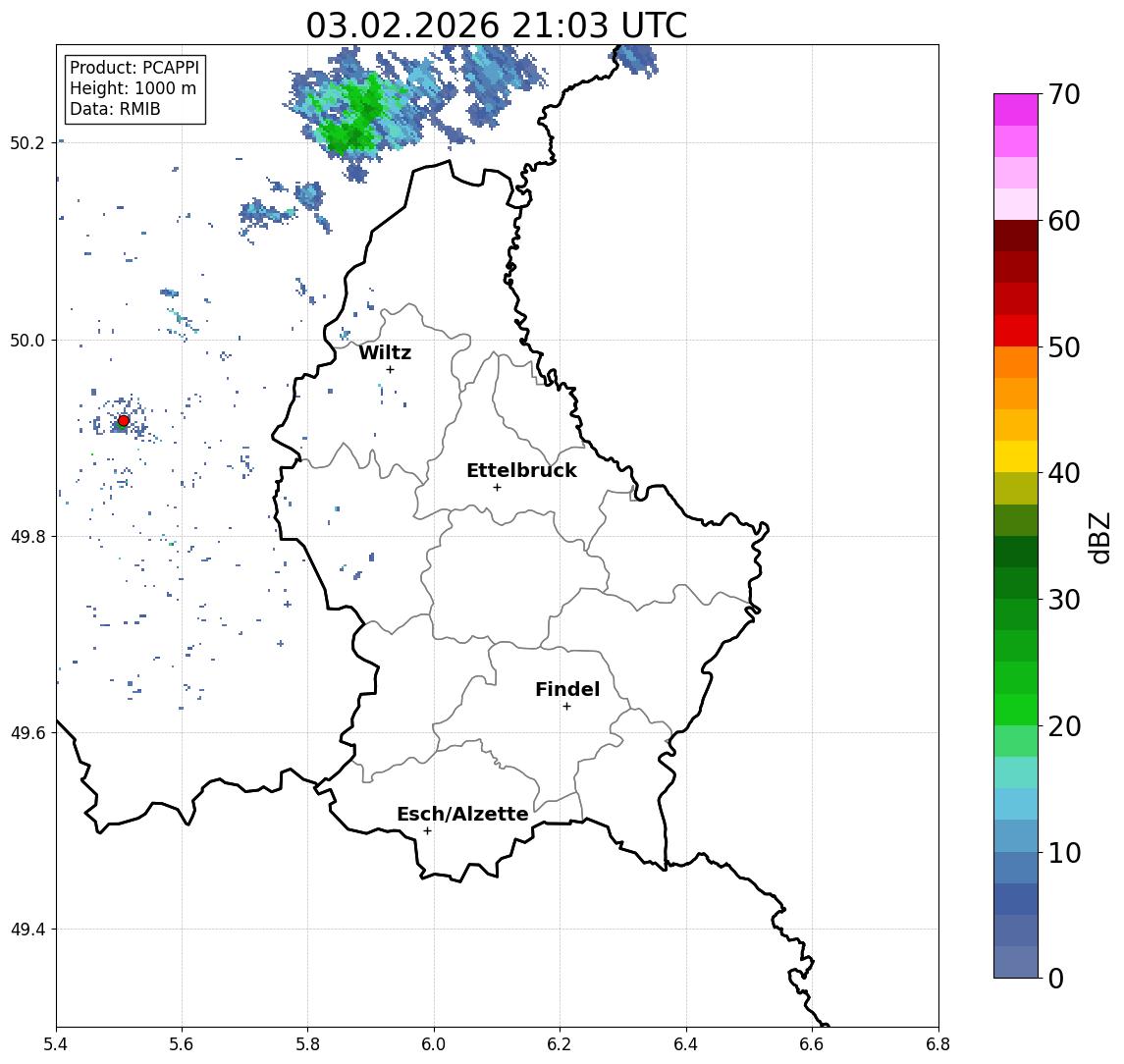Click the plot title '03.02.2026 21:03 UTC'
Image resolution: width=1124 pixels, height=1064 pixels.
tap(496, 26)
